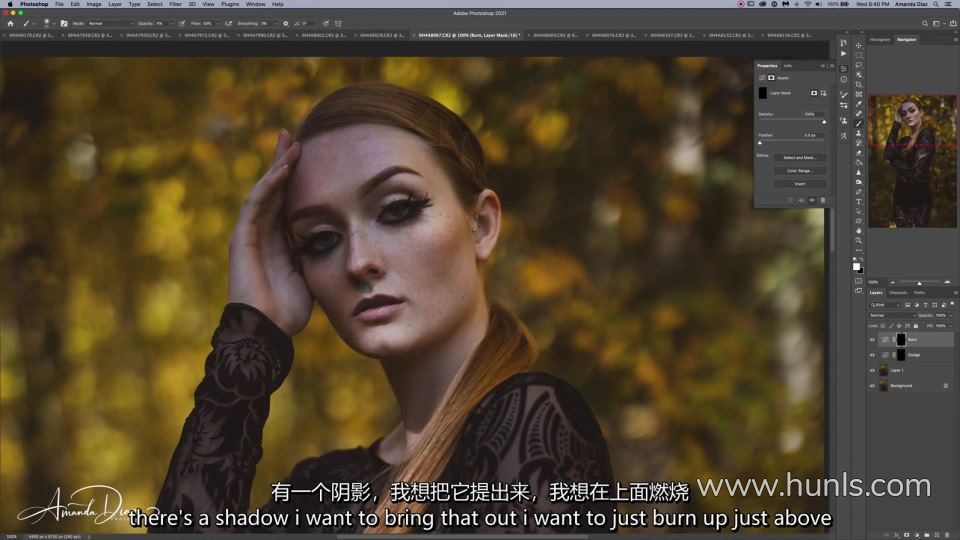Open the Flow dropdown in options bar
960x540 pixels.
218,23
